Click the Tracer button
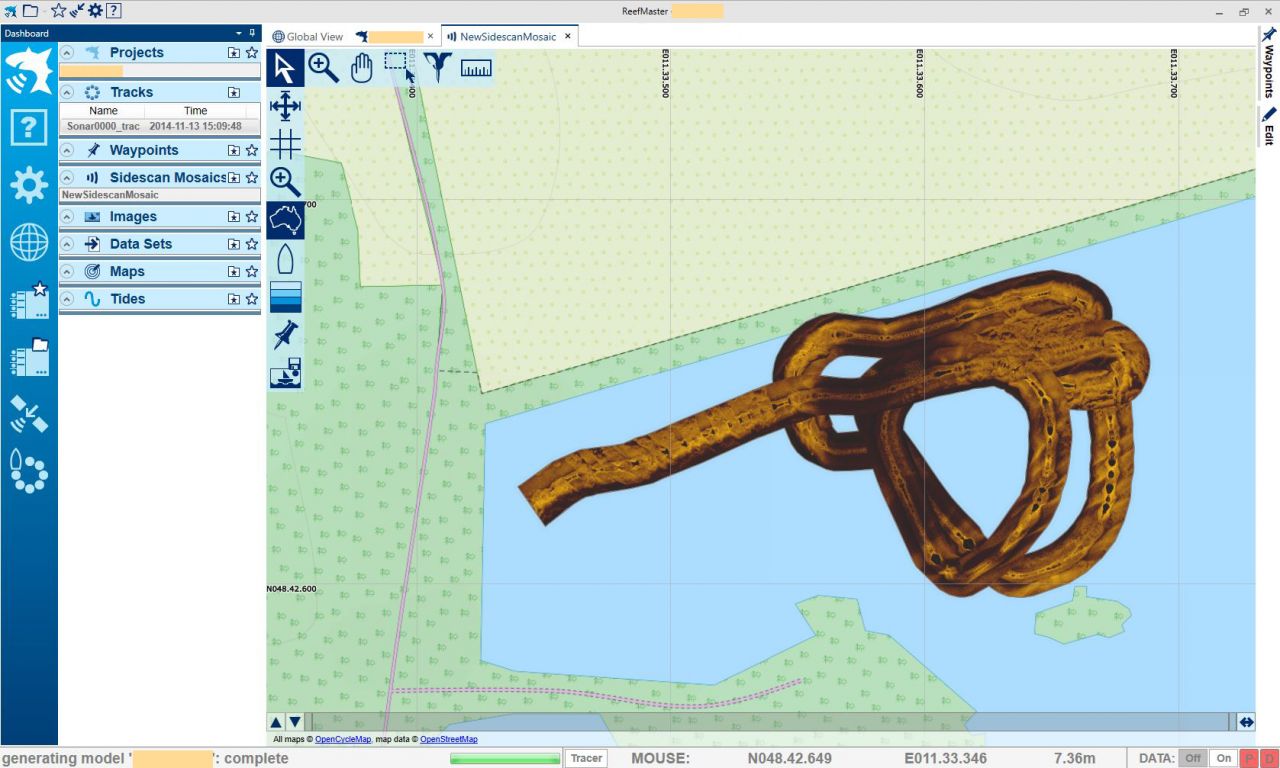The image size is (1280, 768). (586, 758)
